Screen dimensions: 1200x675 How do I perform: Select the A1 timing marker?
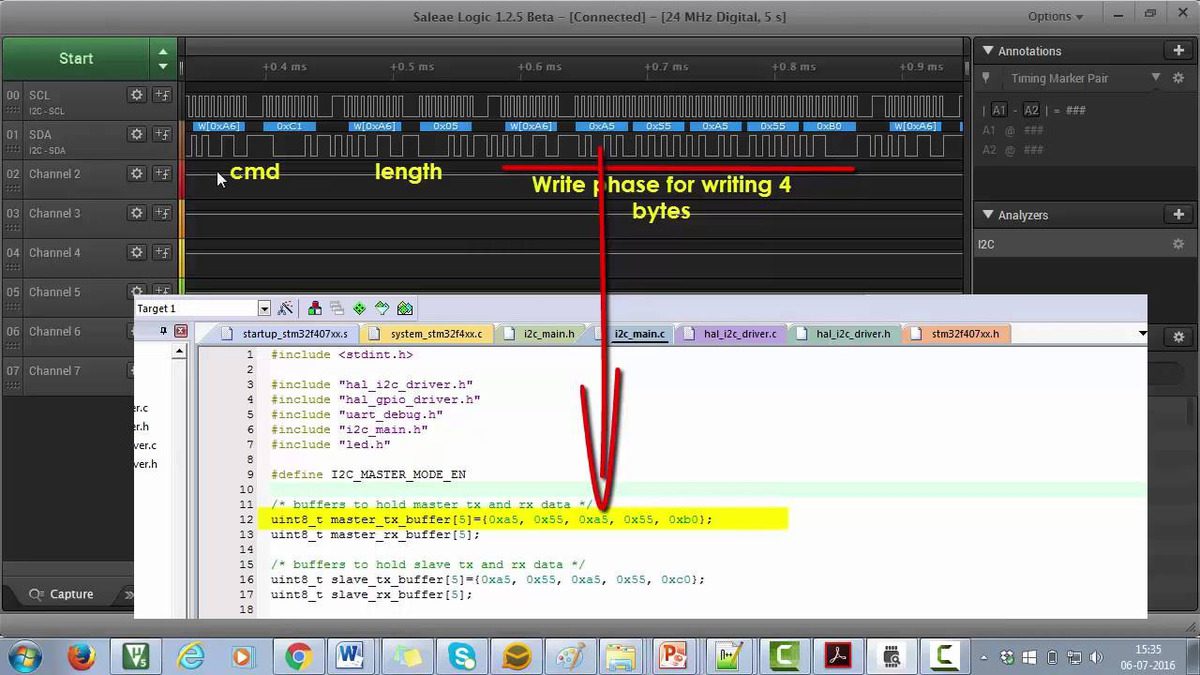999,111
